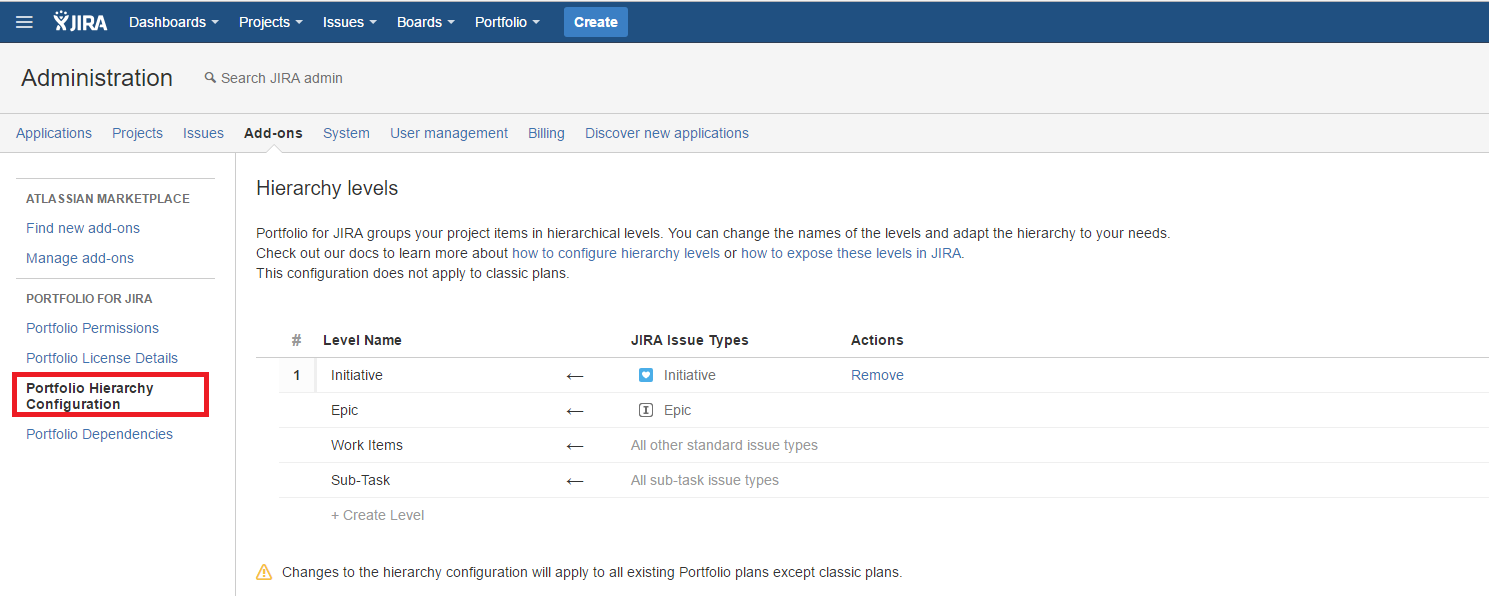Click the arrow in the Initiative row

575,376
